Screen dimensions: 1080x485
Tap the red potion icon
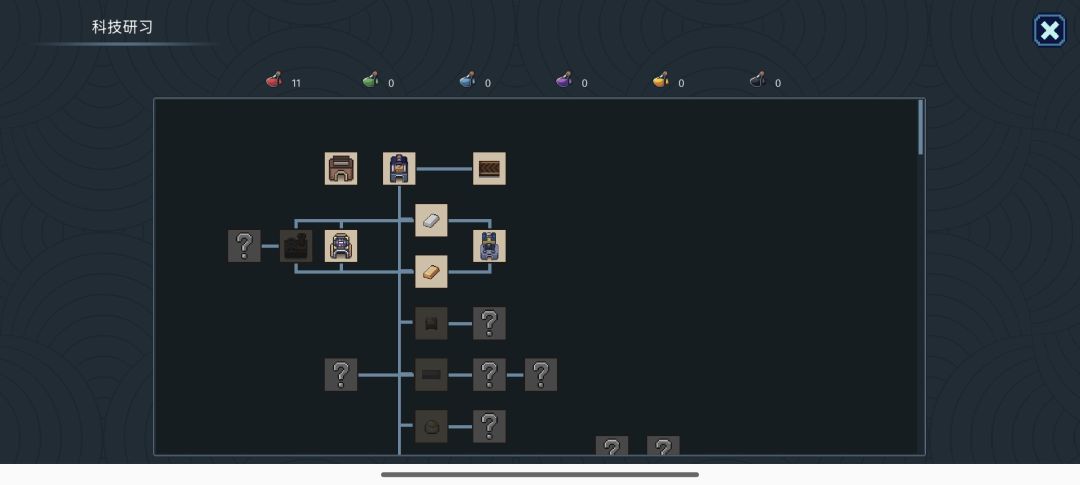[274, 80]
